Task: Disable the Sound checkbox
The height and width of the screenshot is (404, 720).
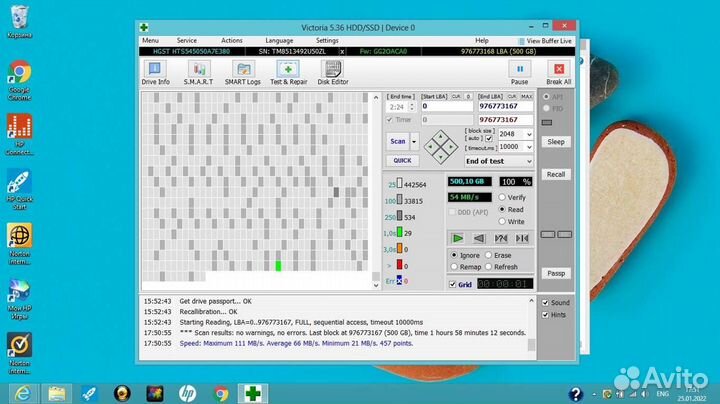Action: point(545,302)
